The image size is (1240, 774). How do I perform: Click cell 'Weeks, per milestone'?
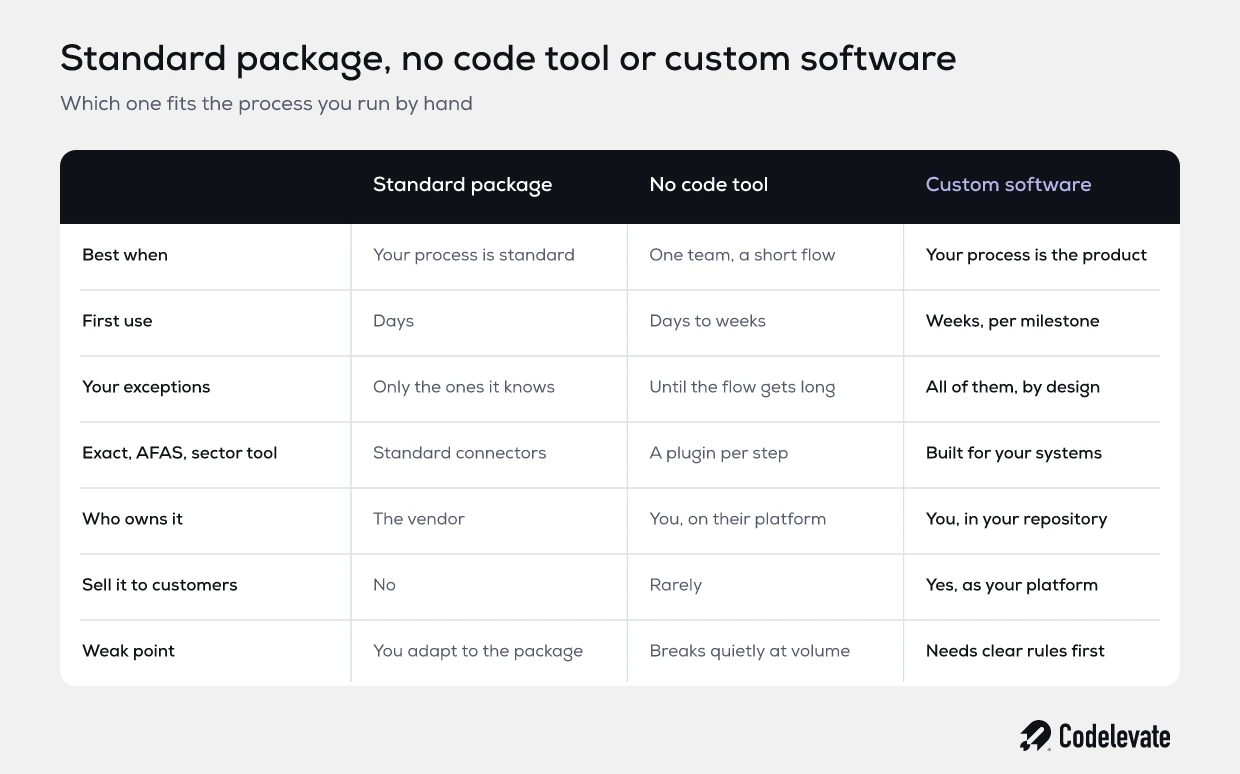pos(1012,321)
